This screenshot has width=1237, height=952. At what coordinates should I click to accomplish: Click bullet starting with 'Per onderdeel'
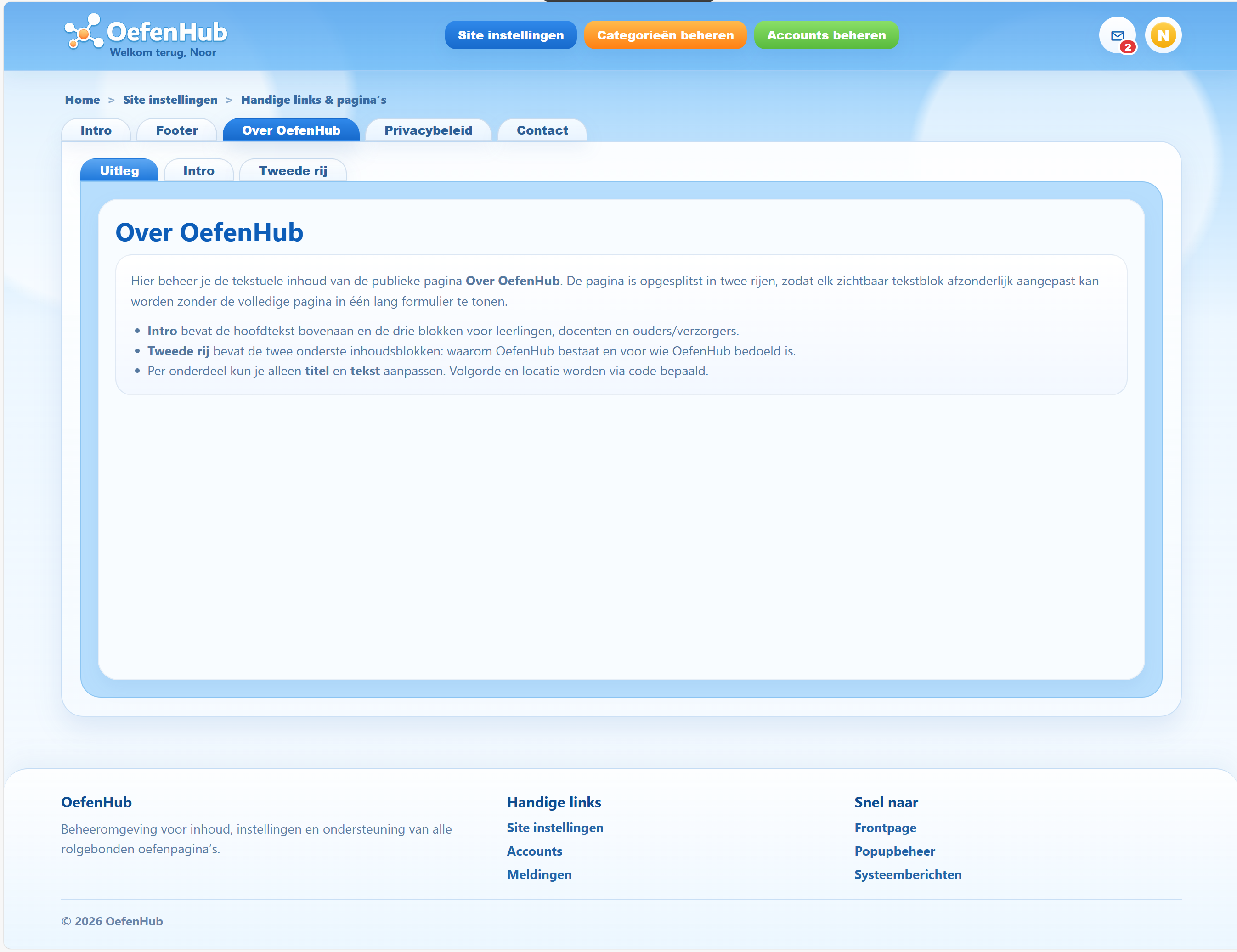coord(428,371)
